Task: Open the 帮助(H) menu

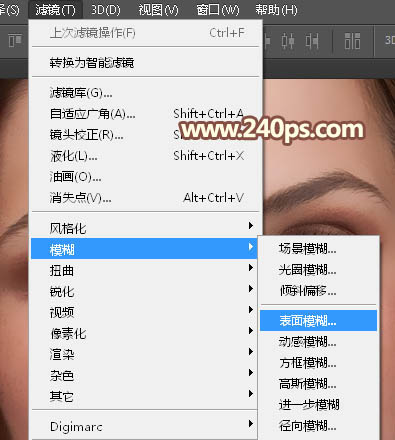Action: [276, 10]
